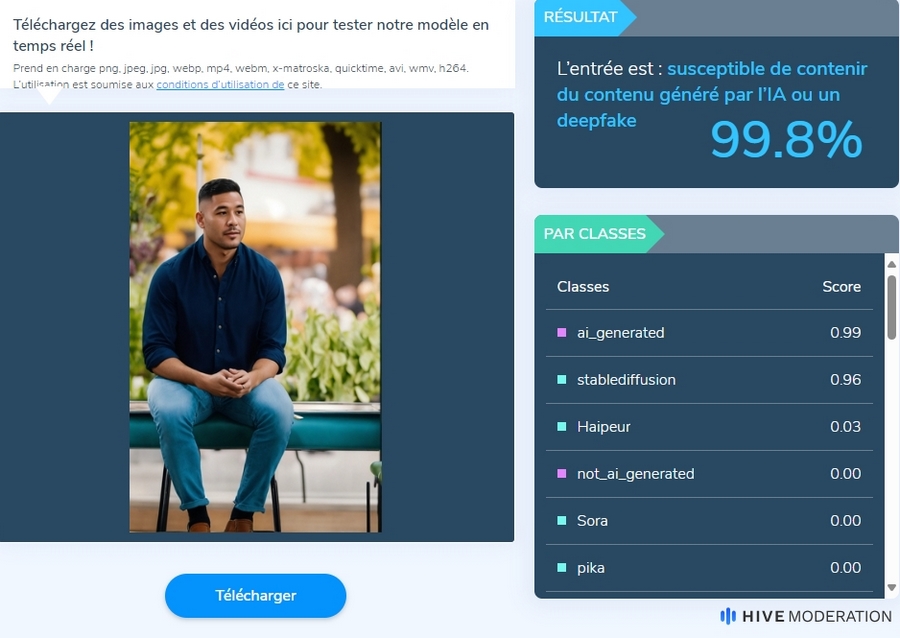
Task: Click the stablediffusion cyan color marker
Action: 562,379
